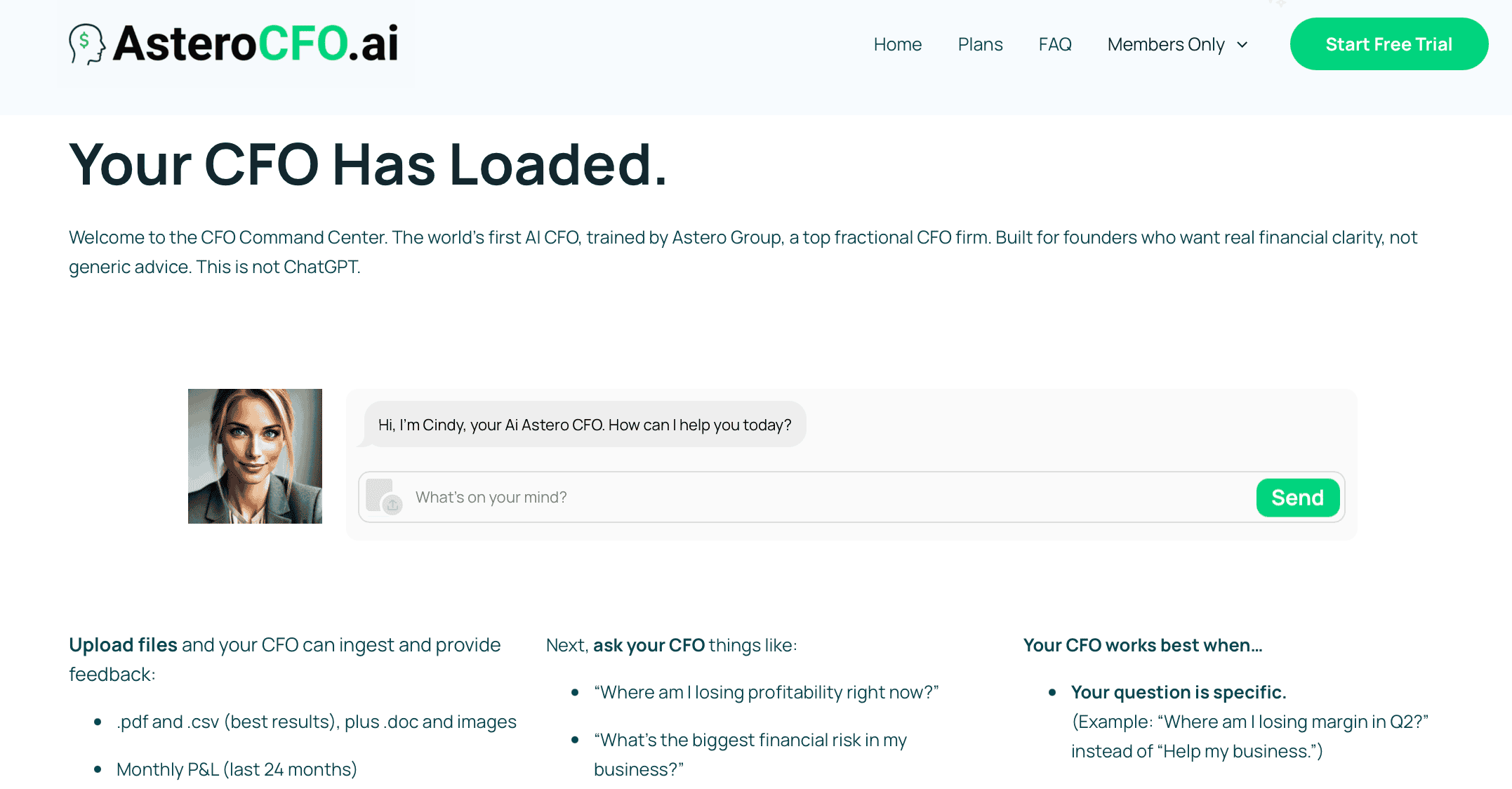Click "Where am I losing profitability" example question
The width and height of the screenshot is (1512, 789).
766,692
